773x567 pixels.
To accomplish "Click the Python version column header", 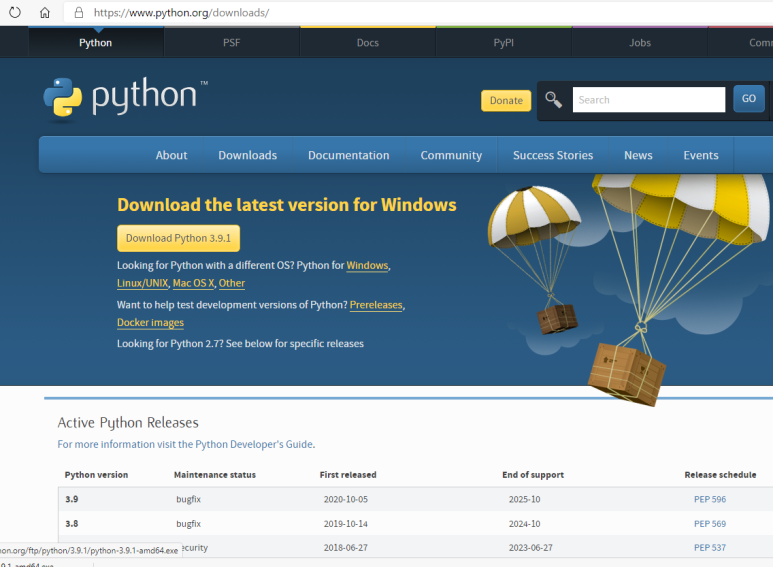I will pyautogui.click(x=96, y=475).
